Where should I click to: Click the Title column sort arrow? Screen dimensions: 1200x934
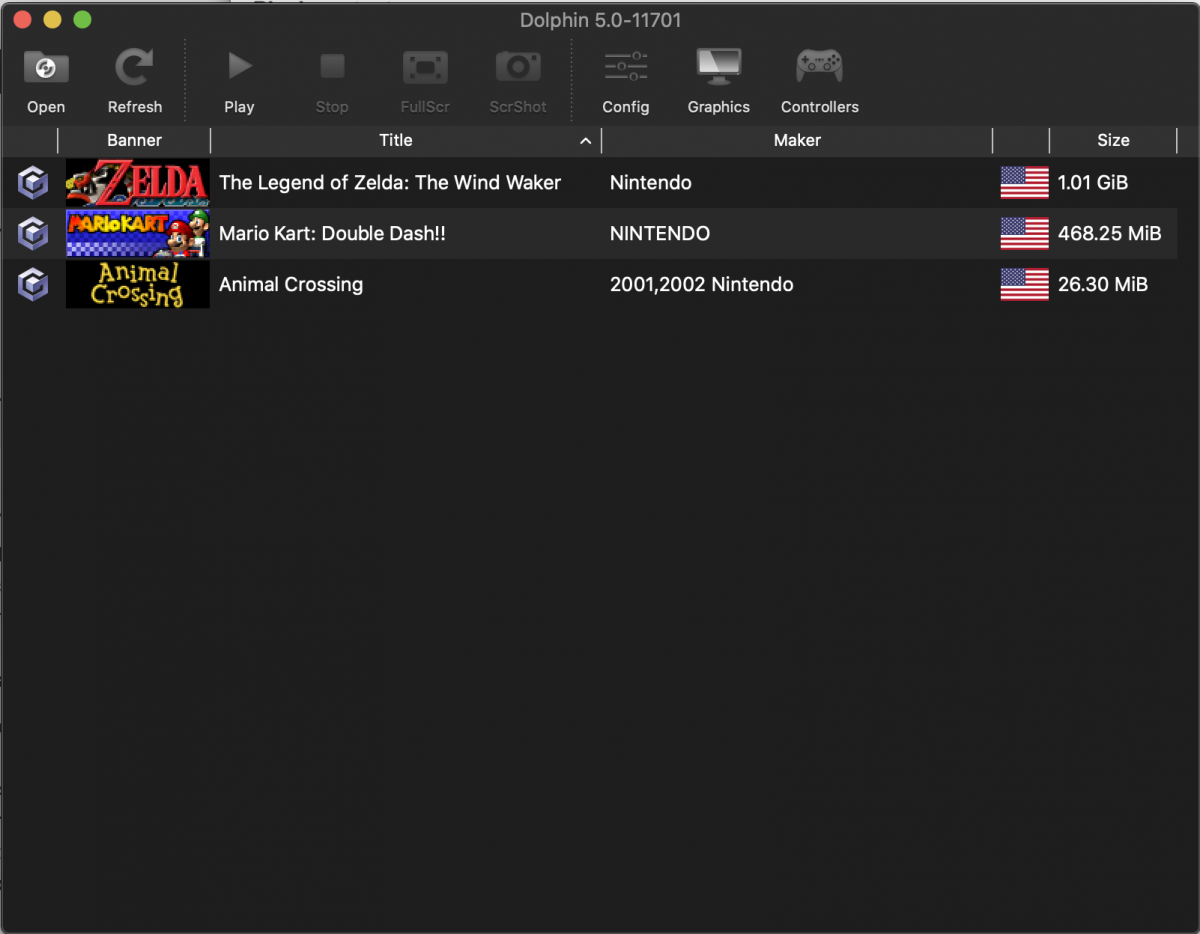pyautogui.click(x=586, y=141)
